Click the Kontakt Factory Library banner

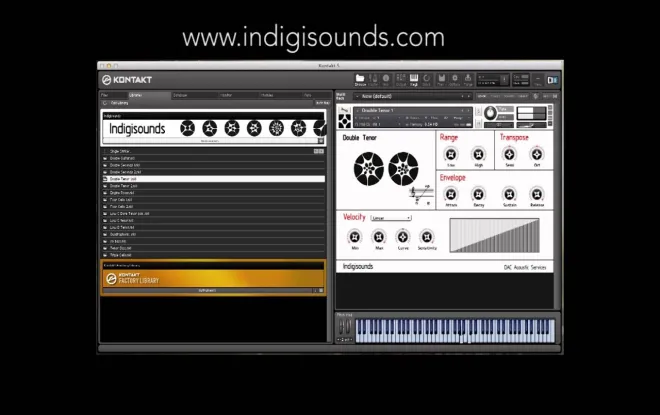point(213,278)
